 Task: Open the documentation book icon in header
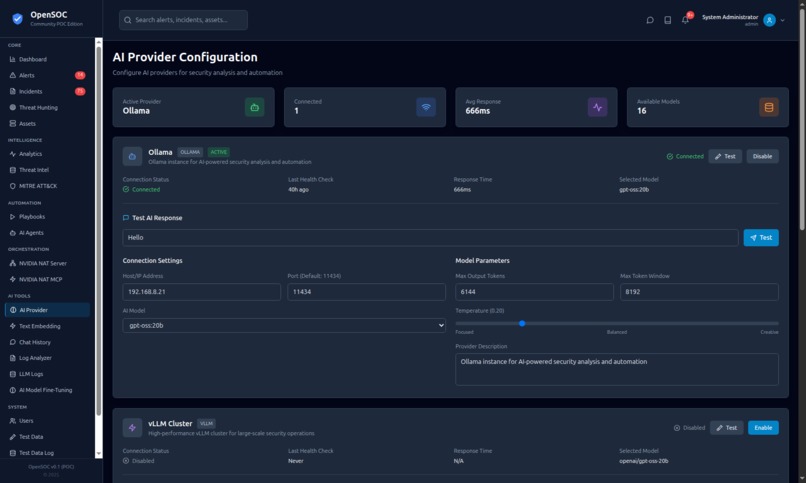point(667,20)
